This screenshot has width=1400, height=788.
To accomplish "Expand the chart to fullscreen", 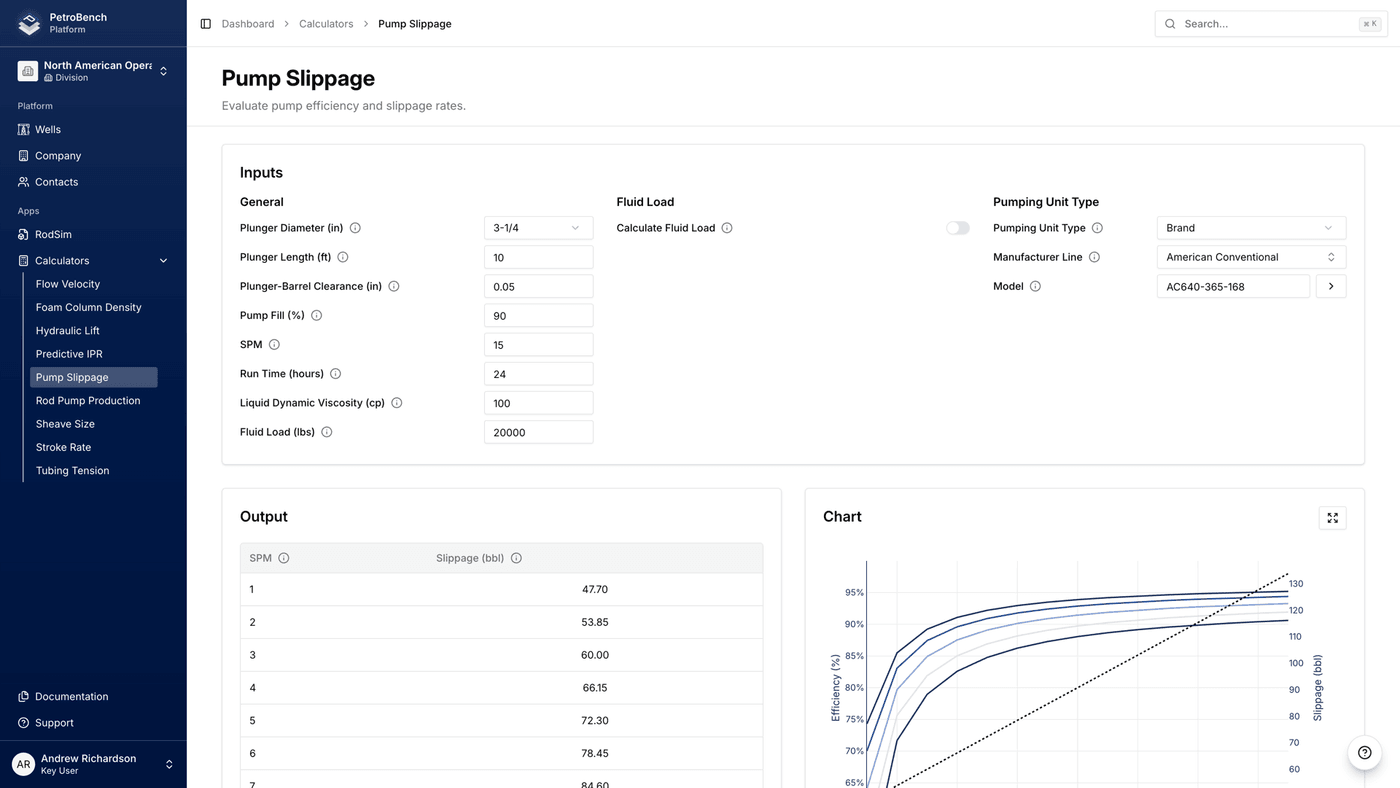I will (x=1331, y=518).
